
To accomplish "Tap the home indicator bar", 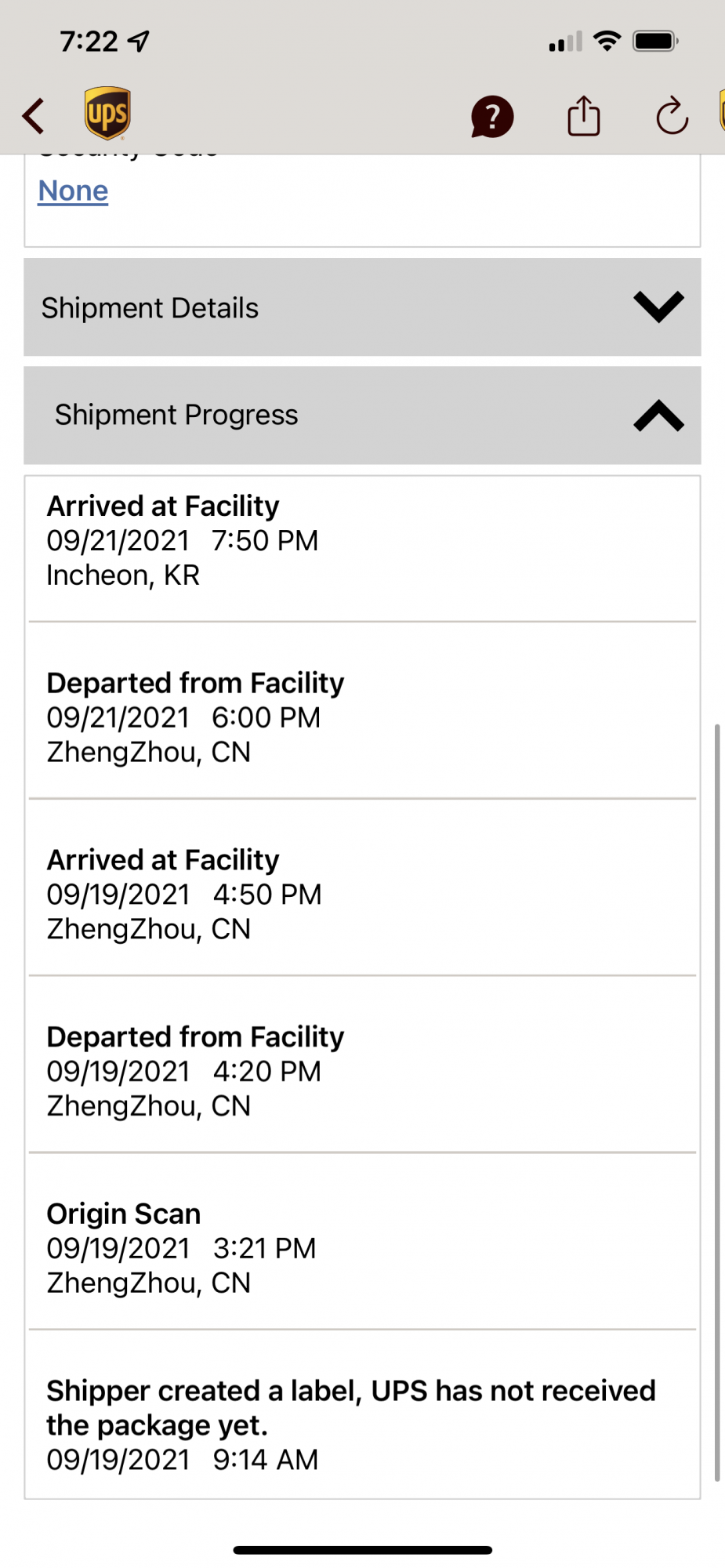I will tap(362, 1550).
